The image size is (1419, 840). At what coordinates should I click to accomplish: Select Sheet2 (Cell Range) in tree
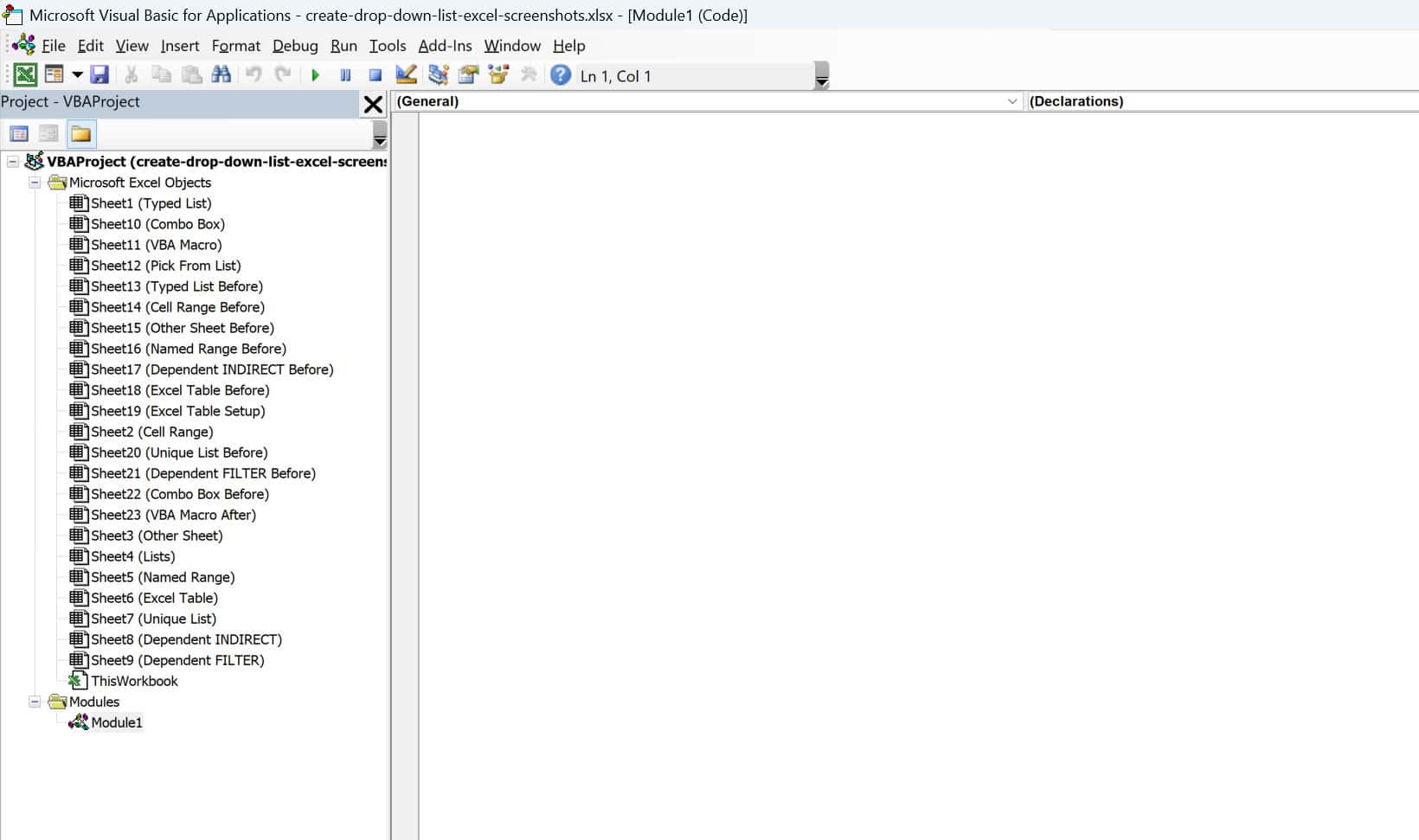(142, 432)
